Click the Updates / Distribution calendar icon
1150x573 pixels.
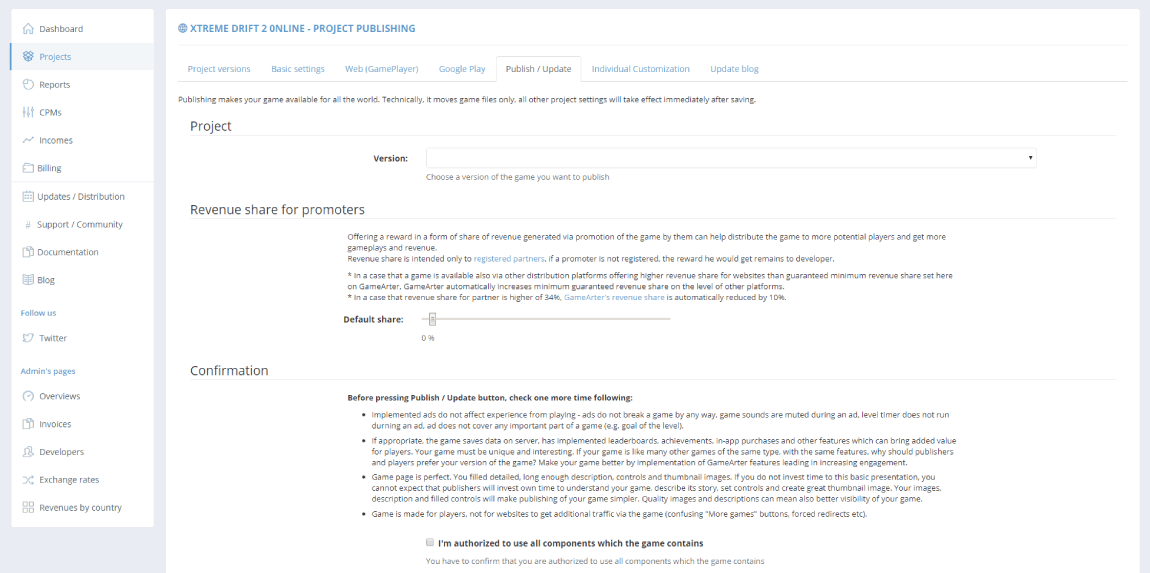[28, 197]
